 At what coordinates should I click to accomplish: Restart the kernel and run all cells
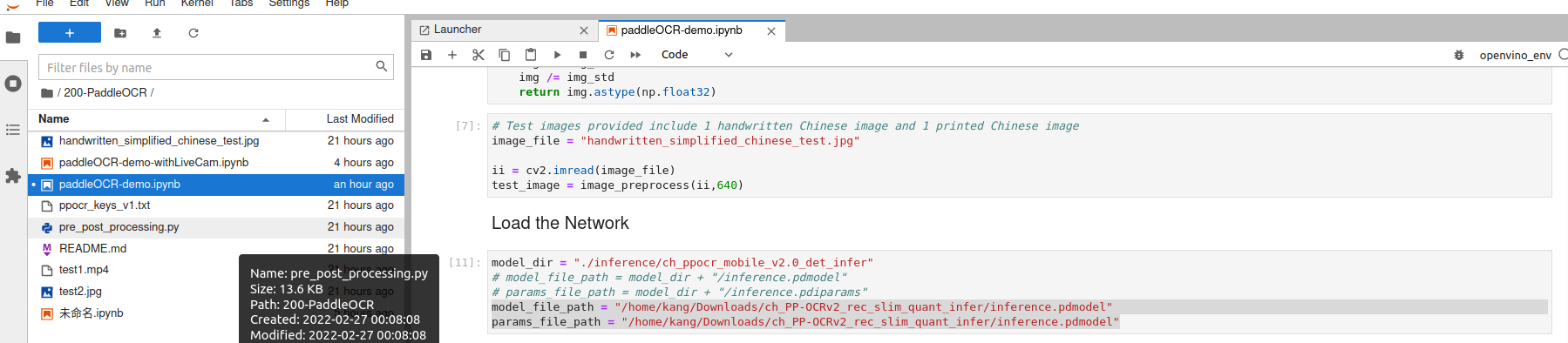[x=635, y=55]
